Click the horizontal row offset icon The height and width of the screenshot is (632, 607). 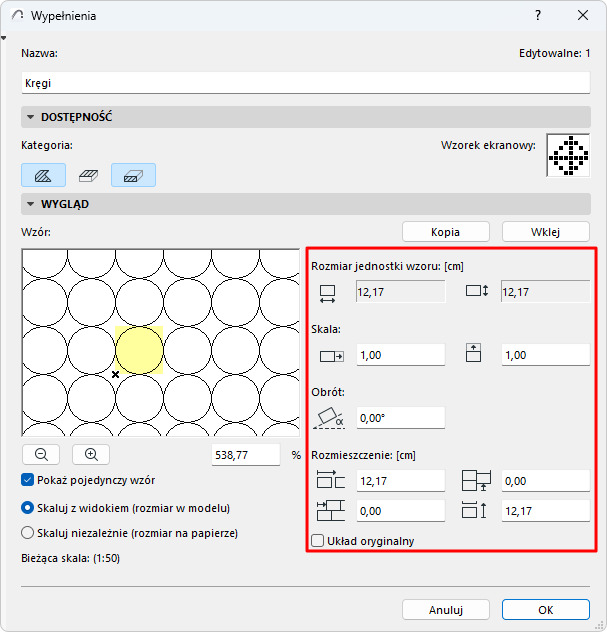pos(331,511)
